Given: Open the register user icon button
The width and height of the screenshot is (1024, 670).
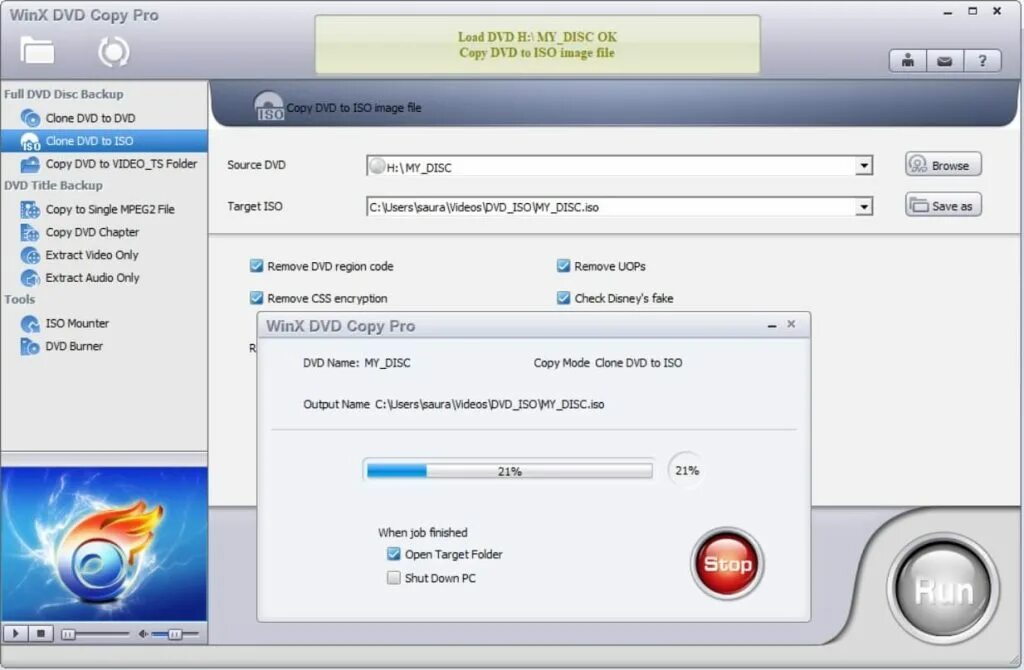Looking at the screenshot, I should tap(908, 61).
